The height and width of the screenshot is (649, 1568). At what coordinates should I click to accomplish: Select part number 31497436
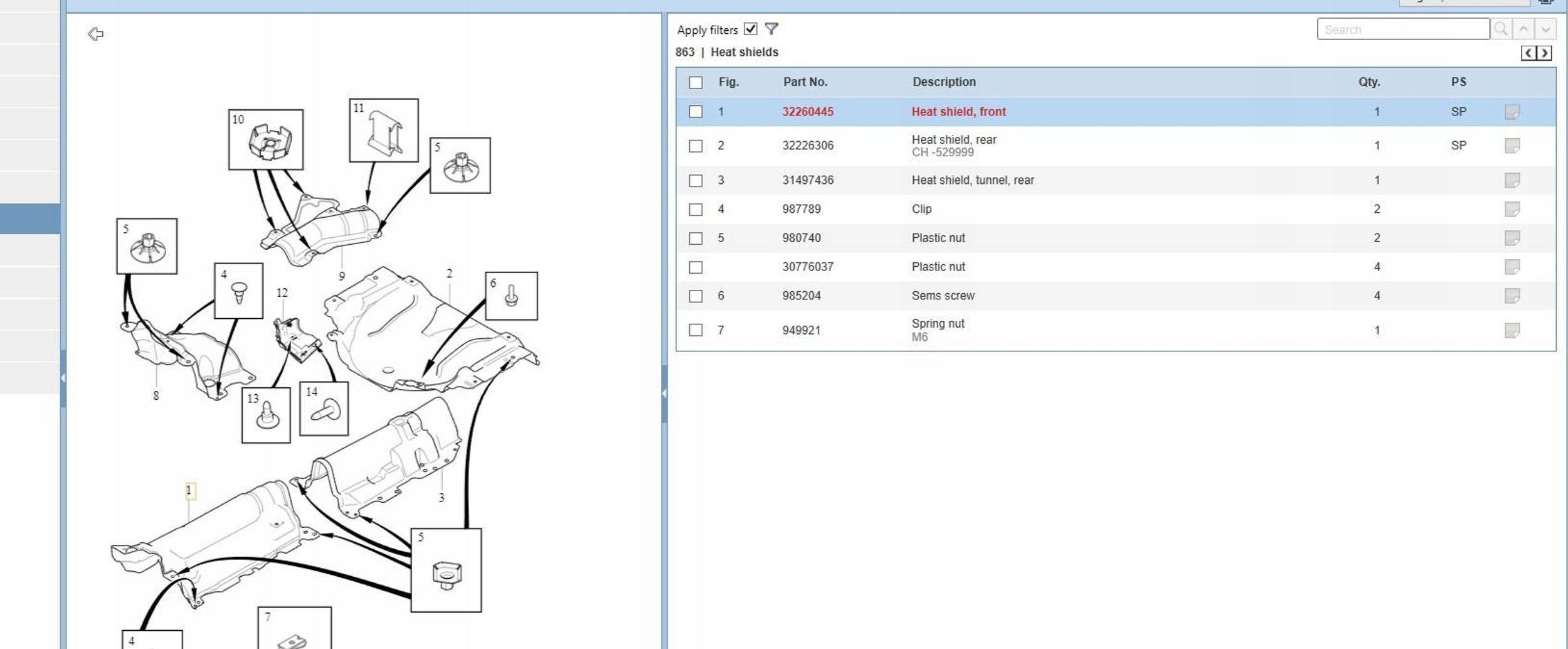point(808,180)
